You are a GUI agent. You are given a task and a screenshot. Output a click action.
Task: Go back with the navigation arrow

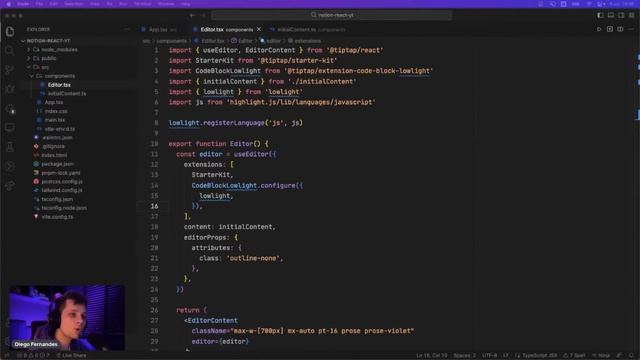tap(193, 15)
